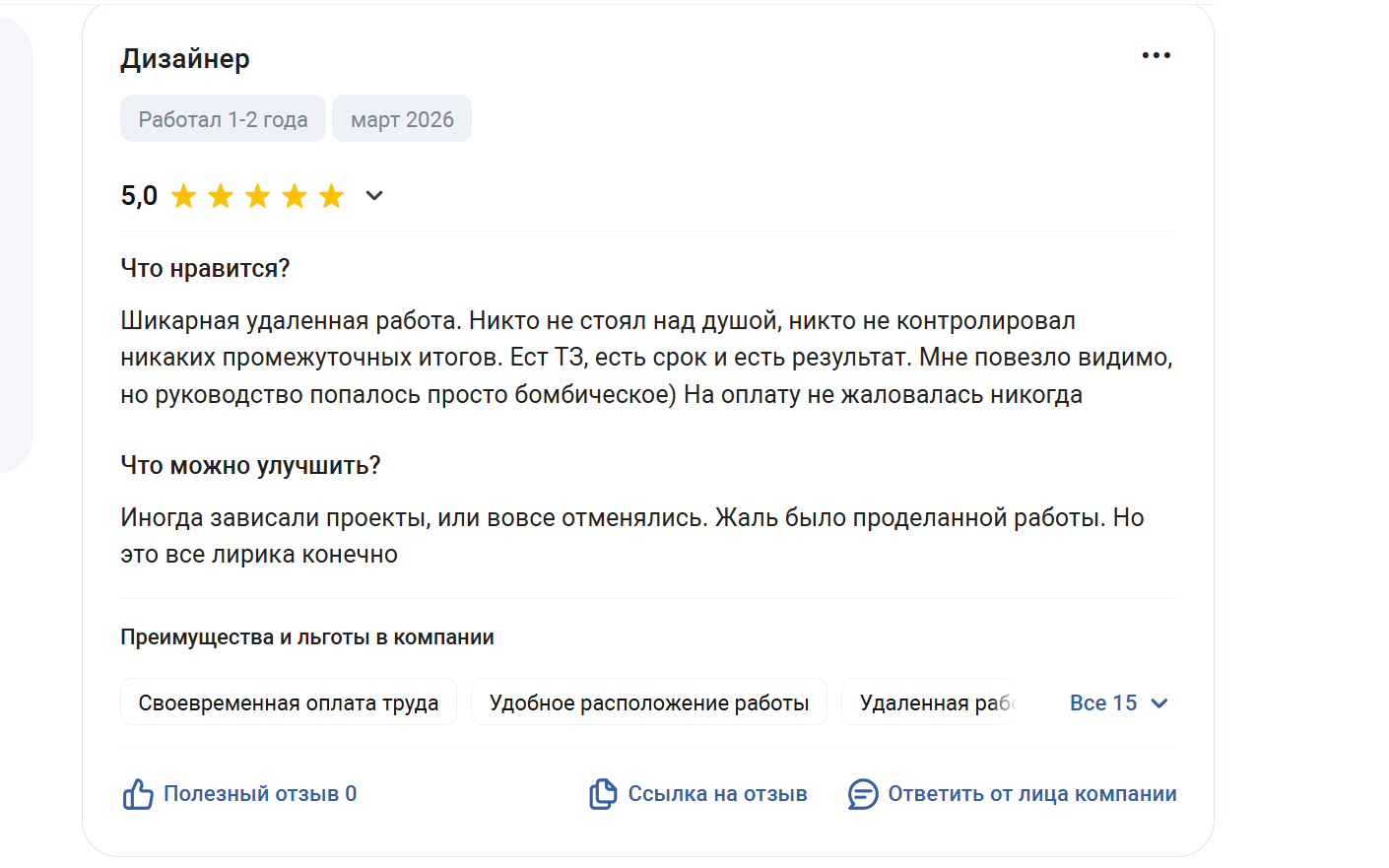The width and height of the screenshot is (1389, 868).
Task: Mark review with "Полезный отзыв 0"
Action: (260, 794)
